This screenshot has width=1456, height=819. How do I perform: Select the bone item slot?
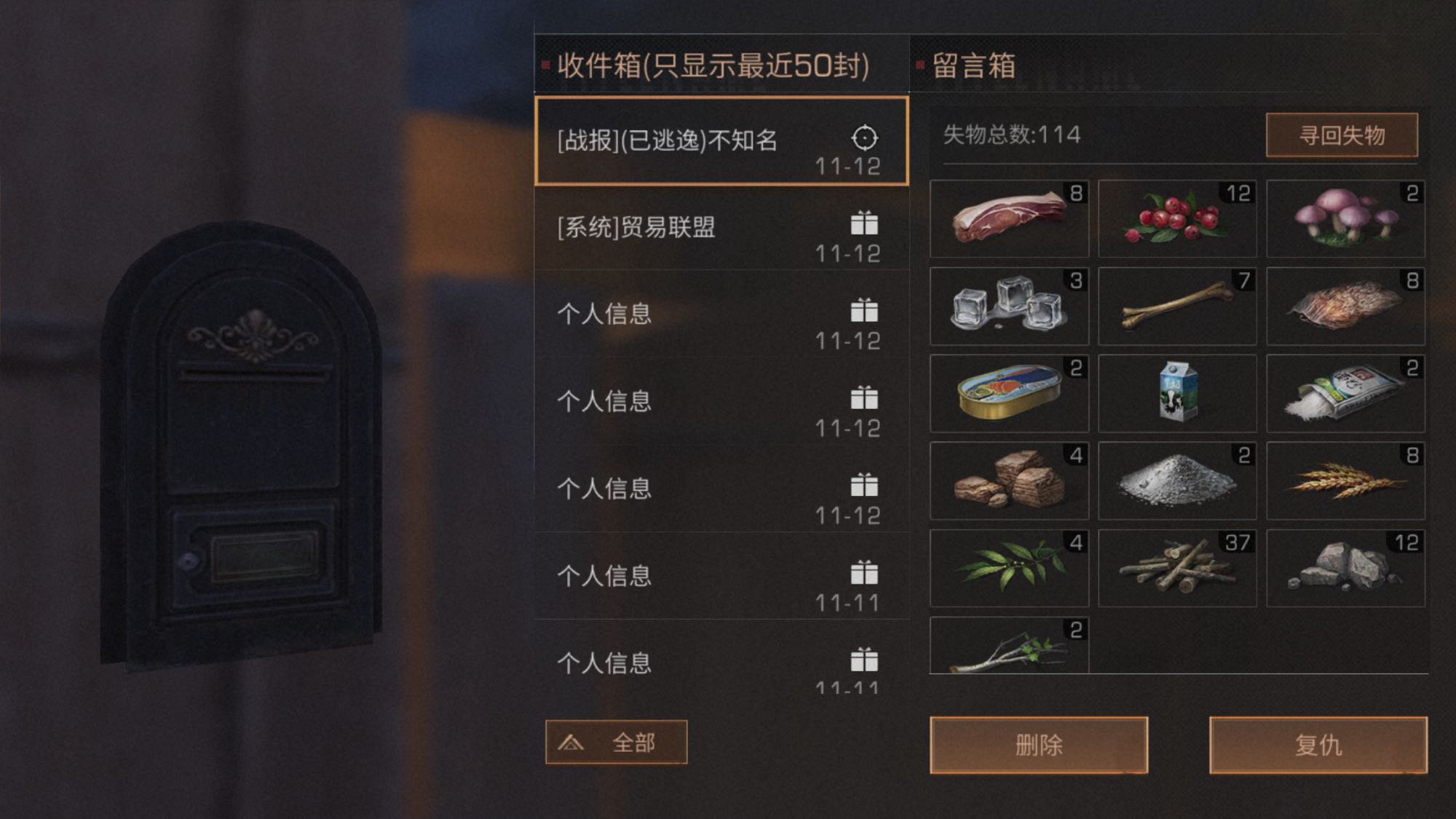click(x=1177, y=306)
